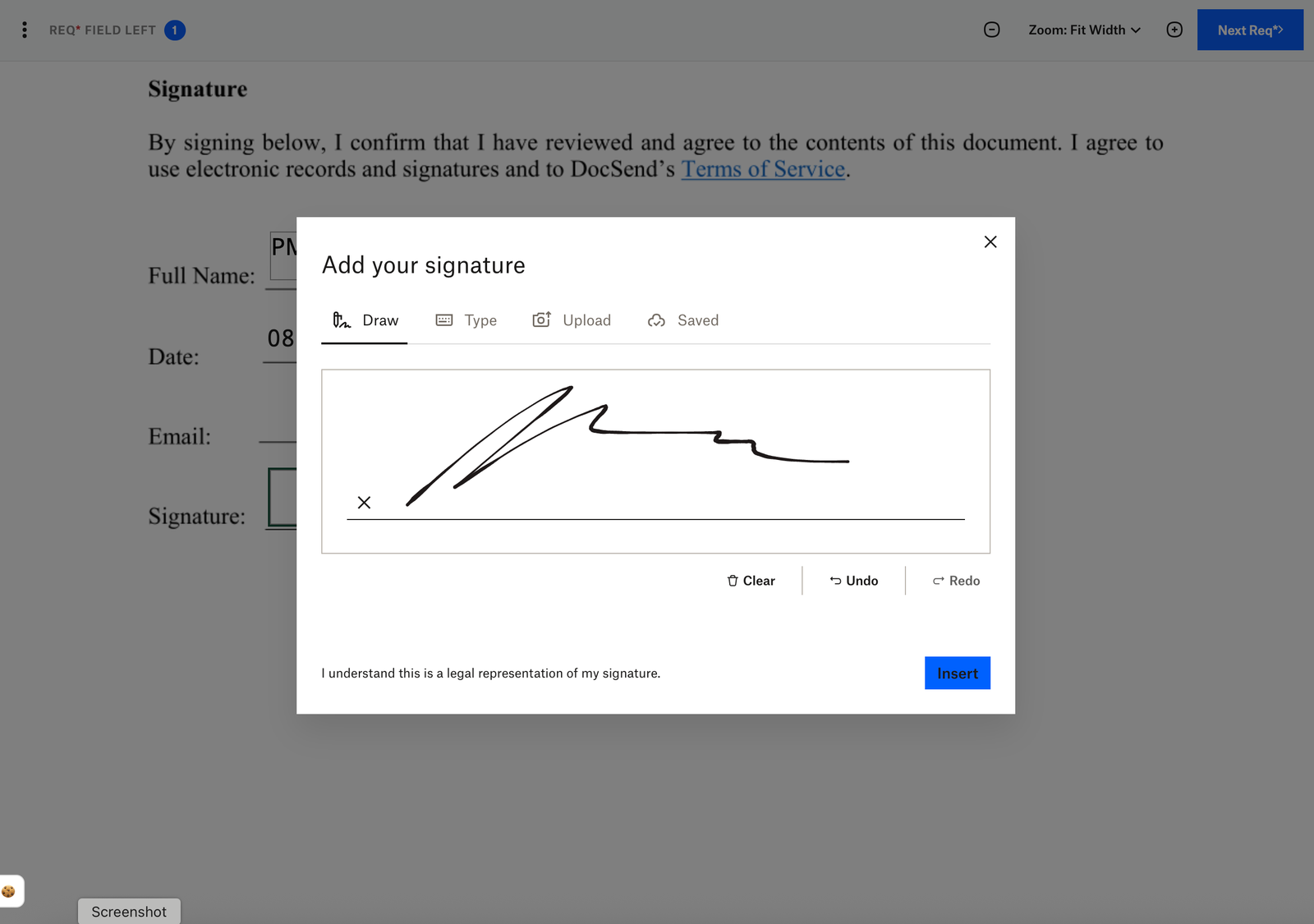
Task: Click the keyboard icon next to Type
Action: point(444,319)
